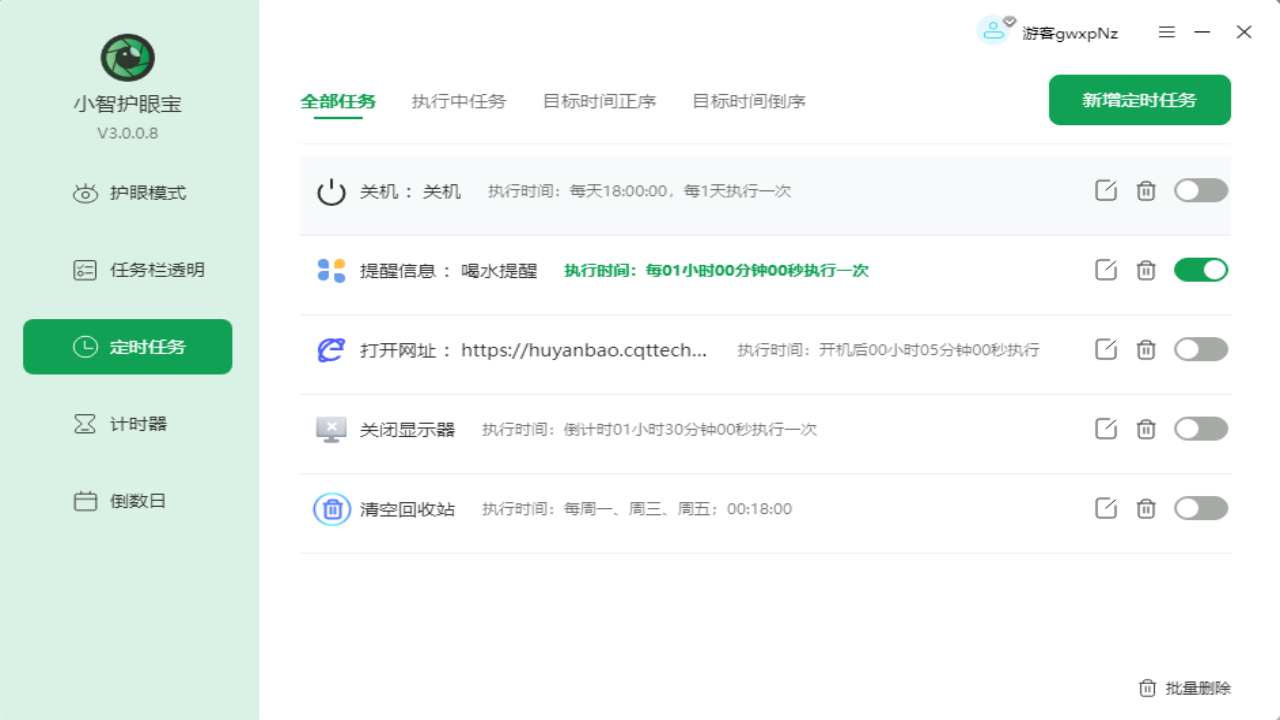The width and height of the screenshot is (1280, 720).
Task: Enable the 关机 task toggle
Action: click(x=1200, y=190)
